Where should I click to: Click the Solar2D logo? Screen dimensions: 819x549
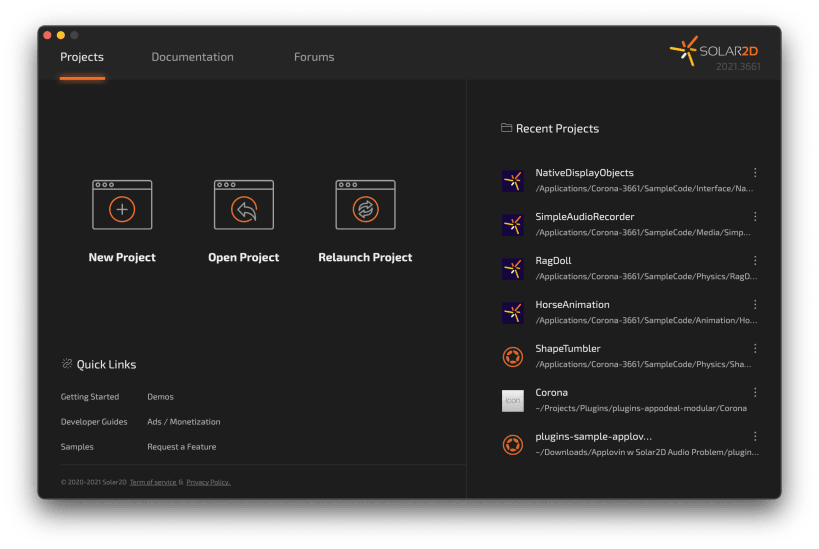point(714,51)
